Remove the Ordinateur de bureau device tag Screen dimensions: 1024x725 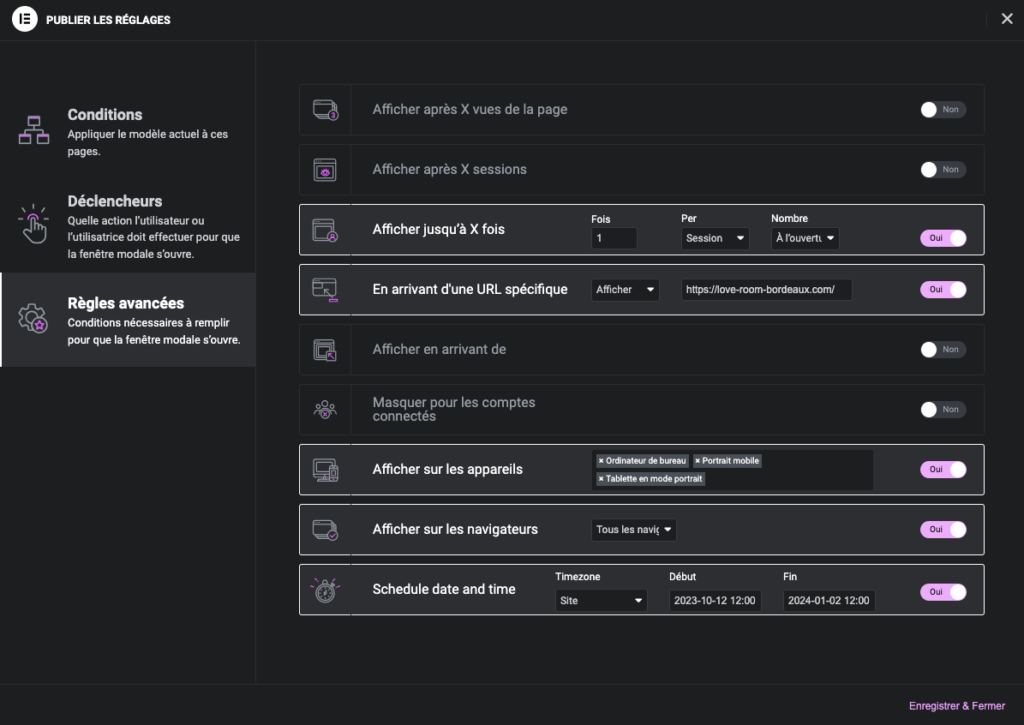tap(601, 461)
